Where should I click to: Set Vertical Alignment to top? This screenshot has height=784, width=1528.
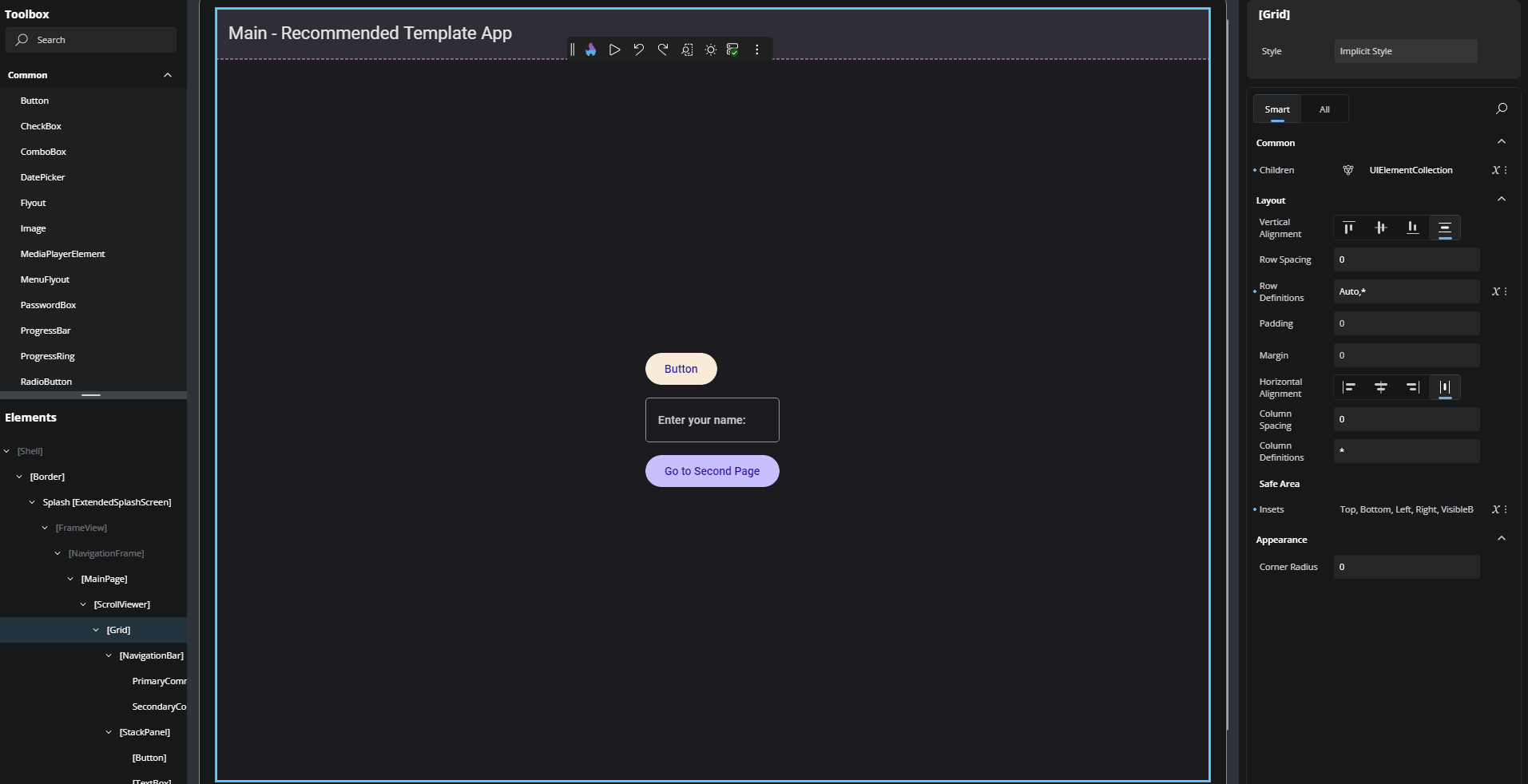pos(1349,228)
